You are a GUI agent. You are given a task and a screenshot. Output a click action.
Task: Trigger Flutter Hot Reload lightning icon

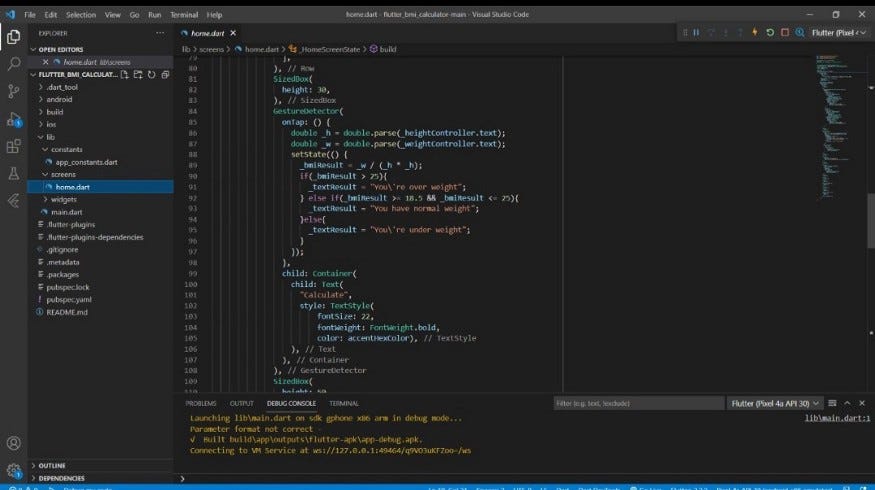click(754, 32)
